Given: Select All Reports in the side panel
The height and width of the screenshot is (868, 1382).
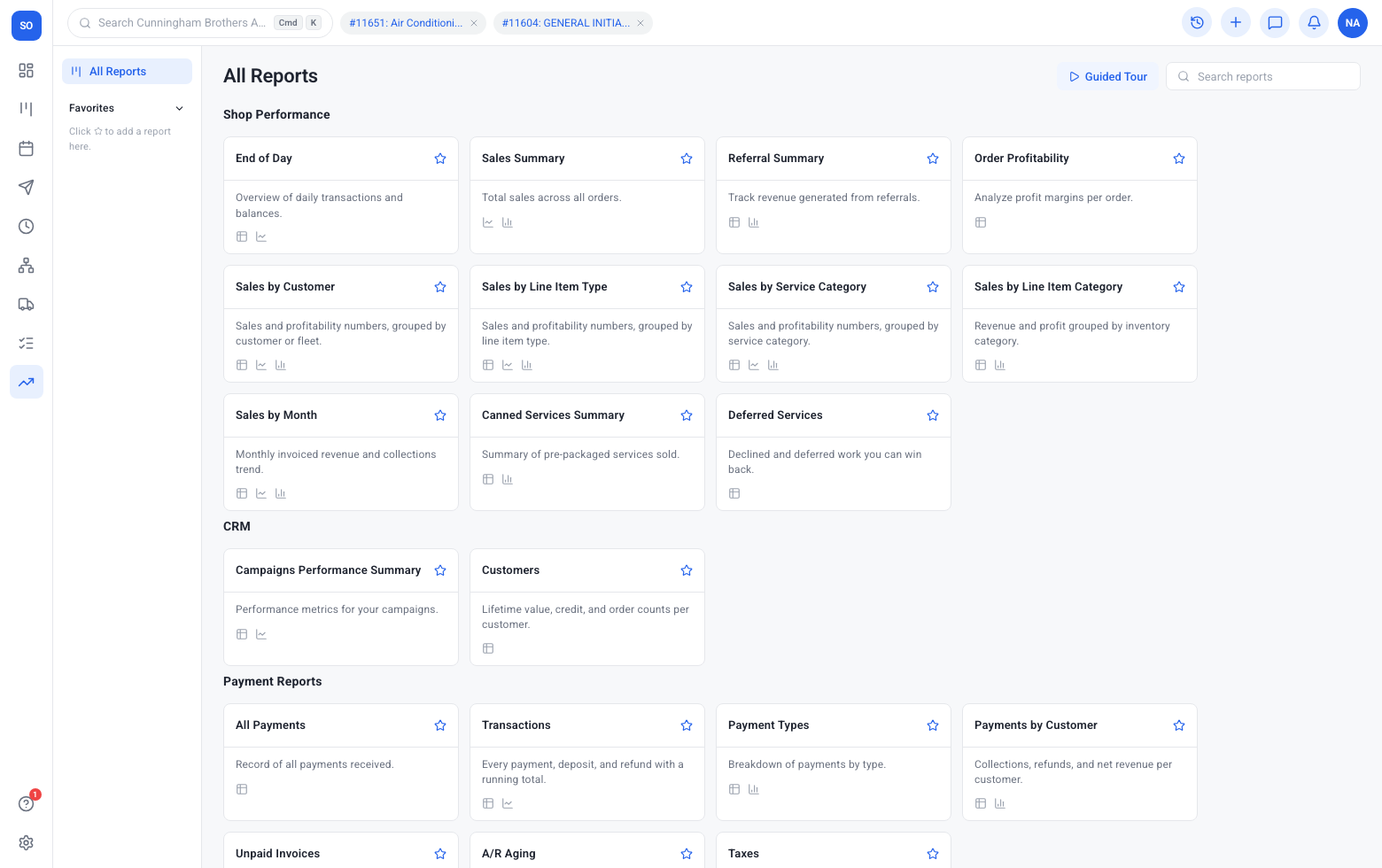Looking at the screenshot, I should click(127, 72).
